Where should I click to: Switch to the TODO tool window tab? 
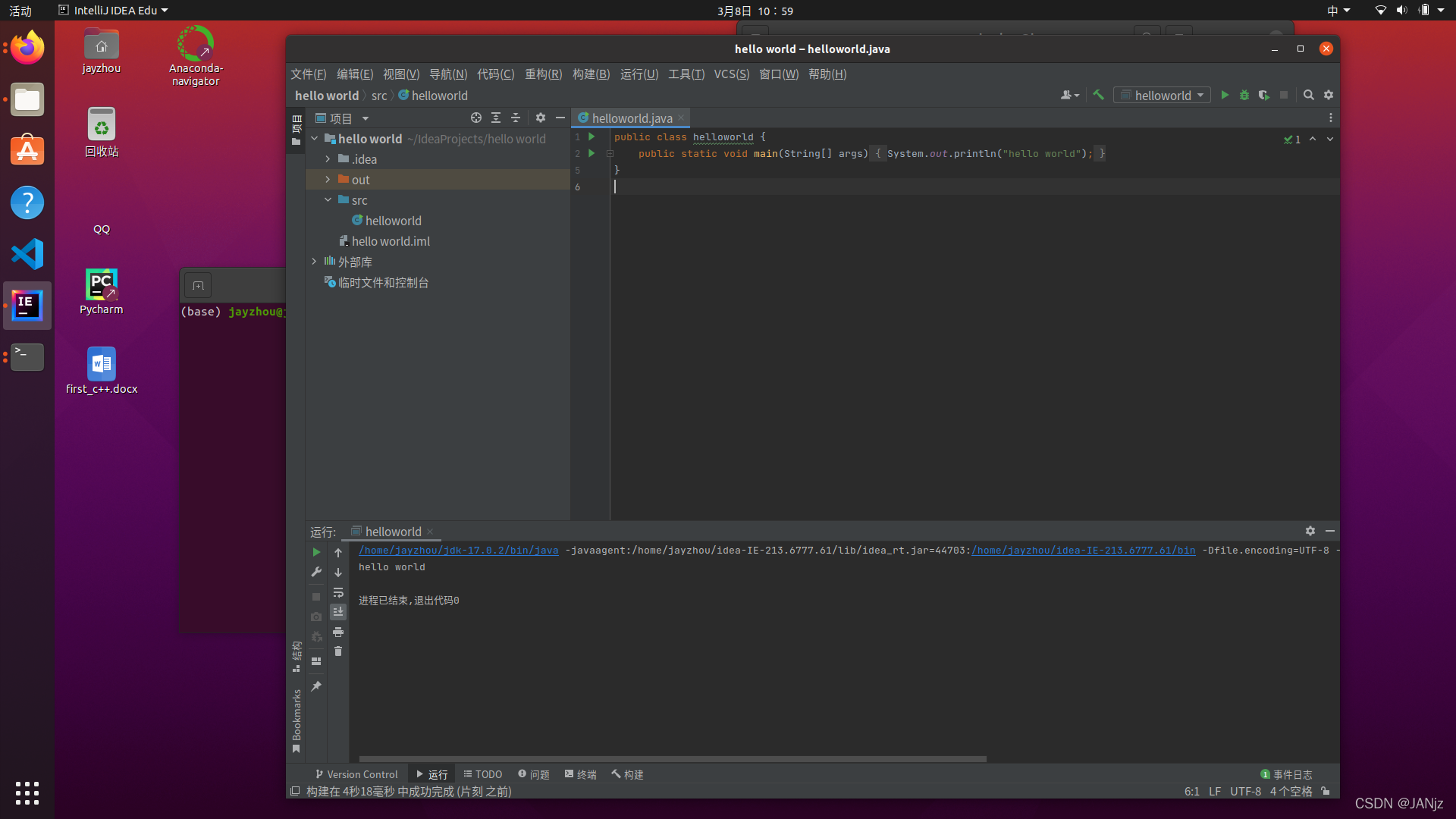coord(482,774)
